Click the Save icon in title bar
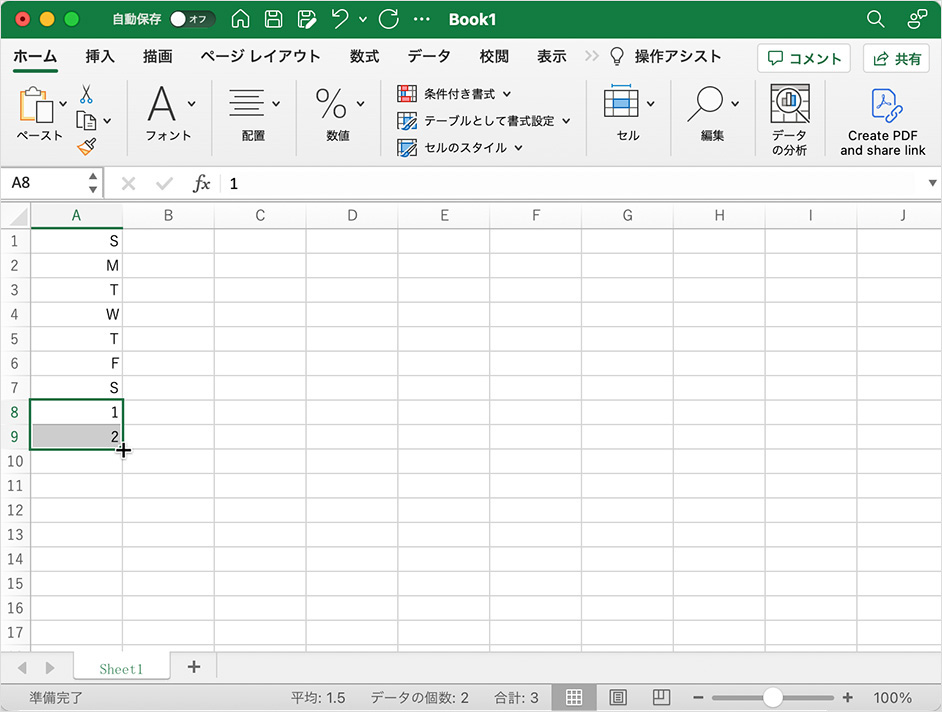This screenshot has width=942, height=712. pyautogui.click(x=274, y=19)
